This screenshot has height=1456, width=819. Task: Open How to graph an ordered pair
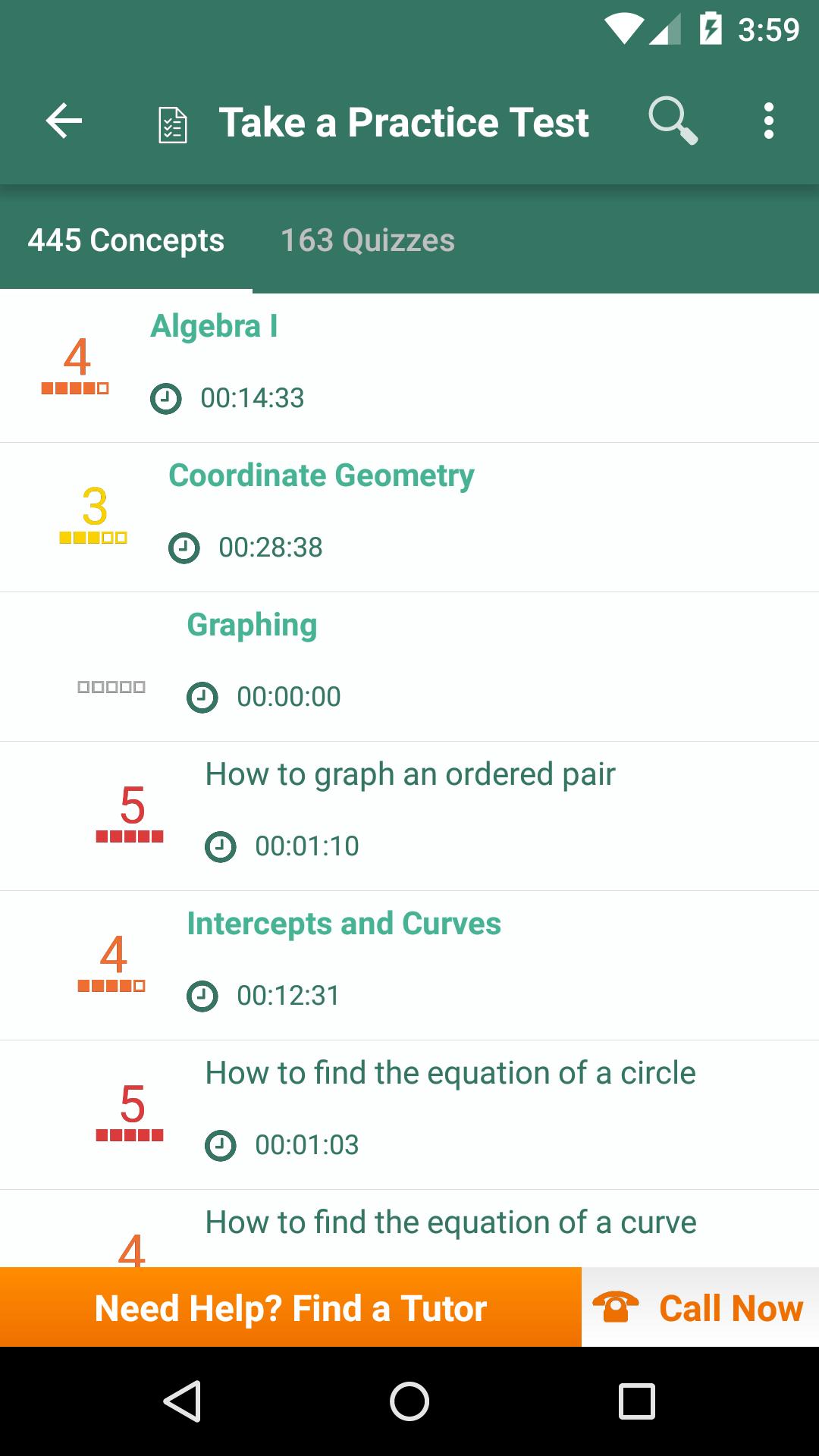[409, 816]
